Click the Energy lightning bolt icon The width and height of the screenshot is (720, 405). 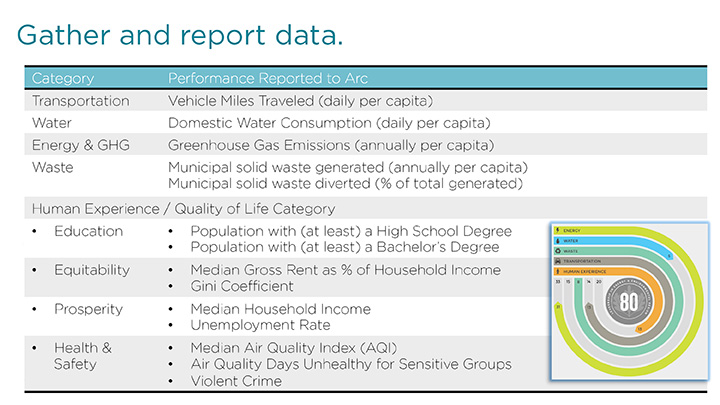tap(558, 230)
